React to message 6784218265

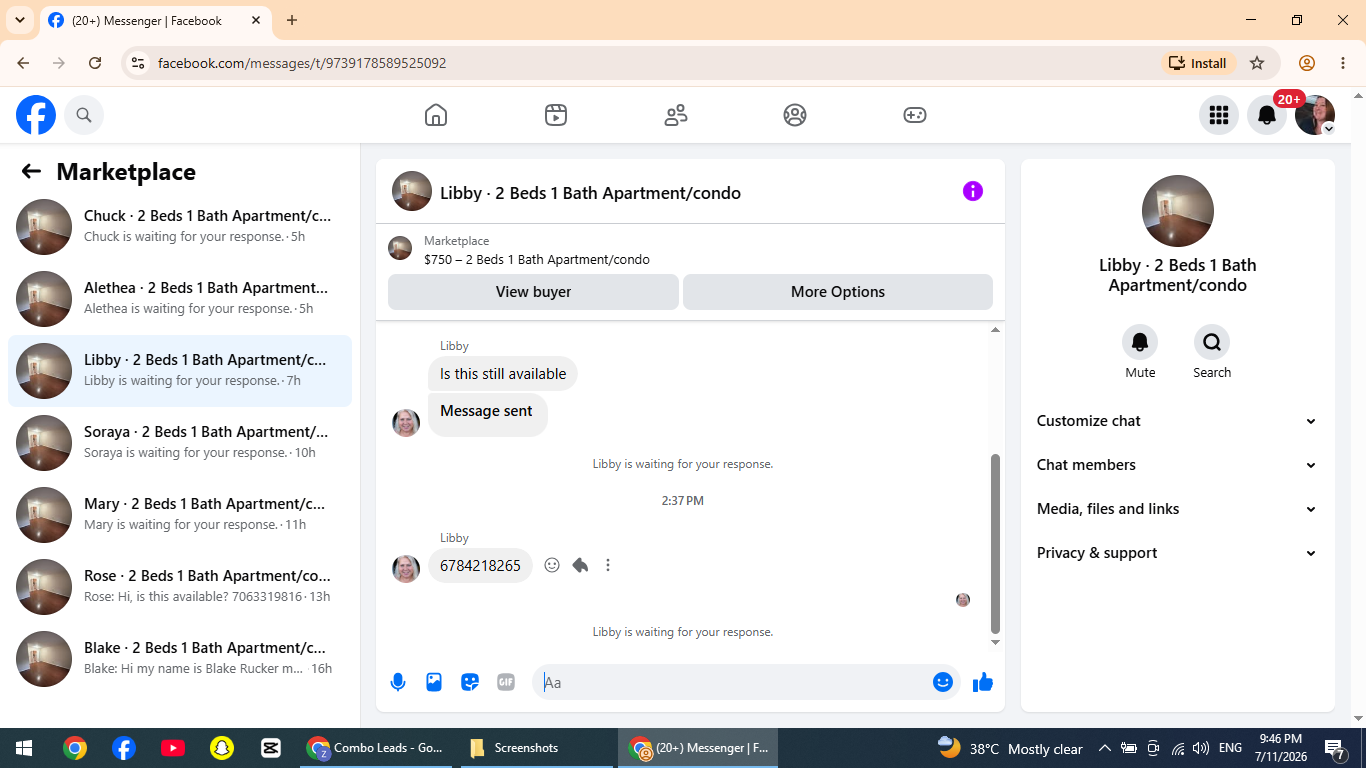(x=552, y=565)
